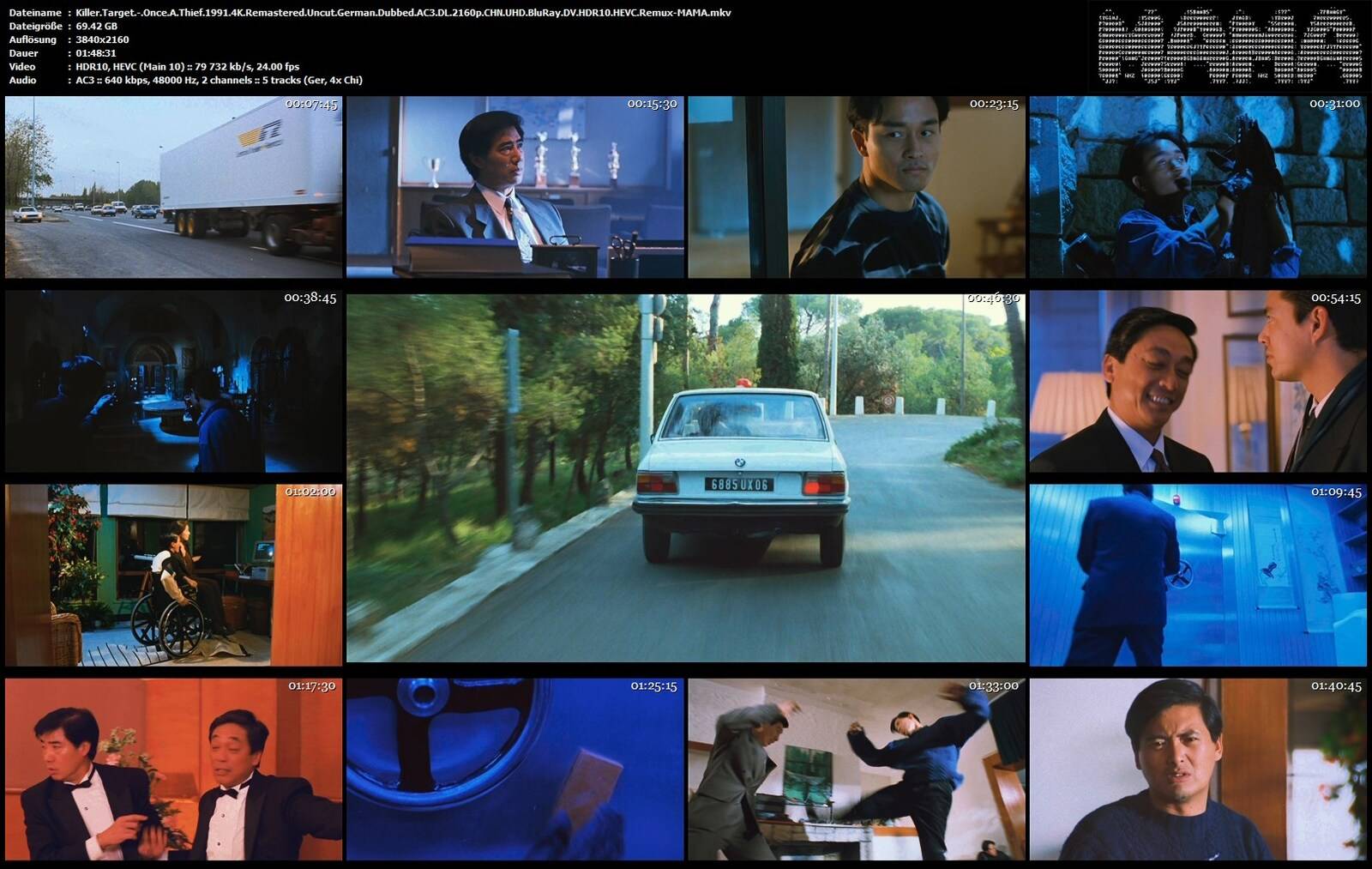Select the large white BMW car thumbnail

coord(686,478)
